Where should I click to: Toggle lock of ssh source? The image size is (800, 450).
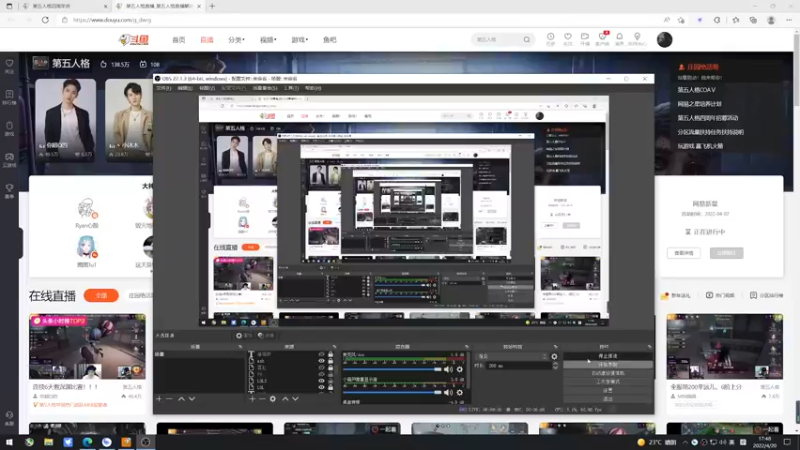pos(331,361)
